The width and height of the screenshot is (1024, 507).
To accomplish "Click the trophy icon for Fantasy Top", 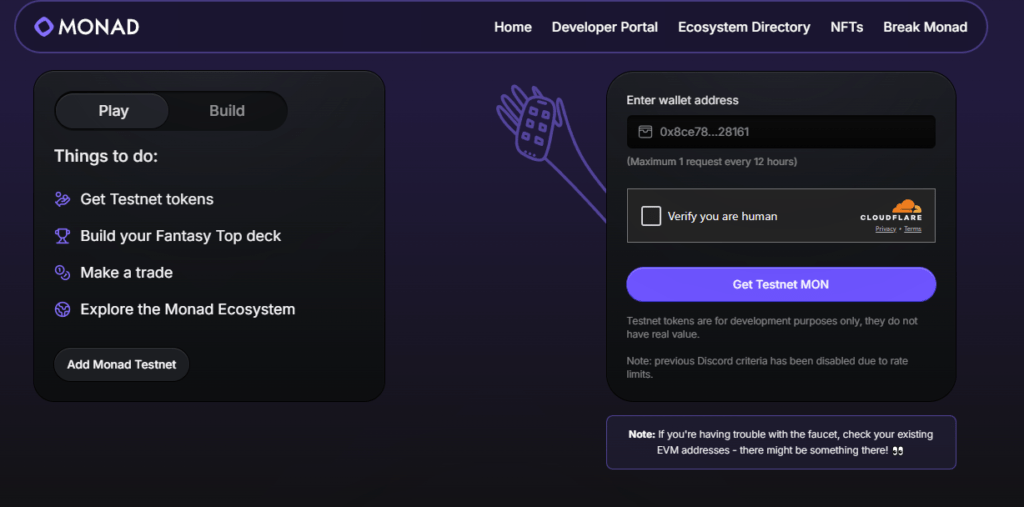I will 62,236.
